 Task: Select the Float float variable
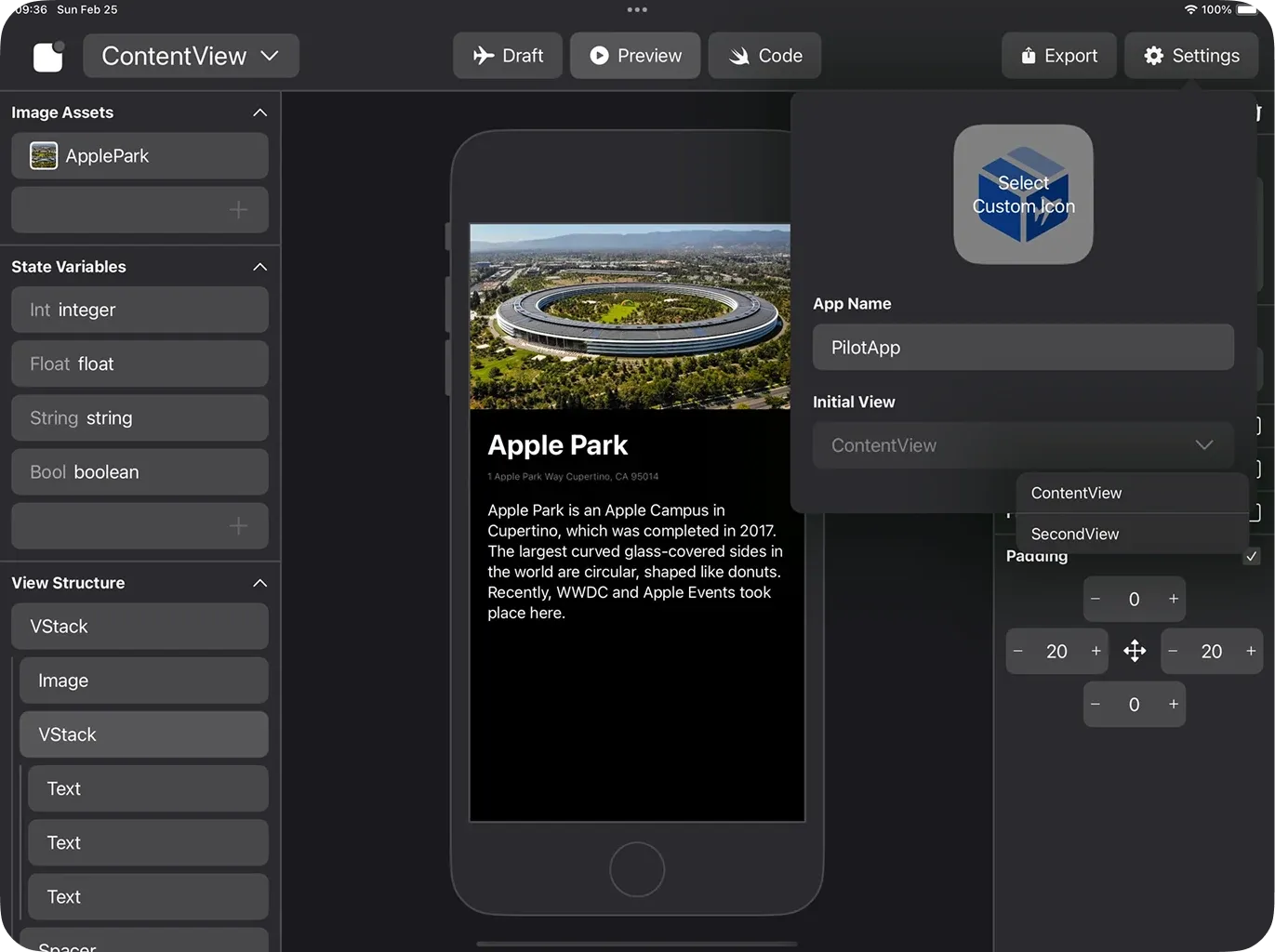[x=139, y=364]
